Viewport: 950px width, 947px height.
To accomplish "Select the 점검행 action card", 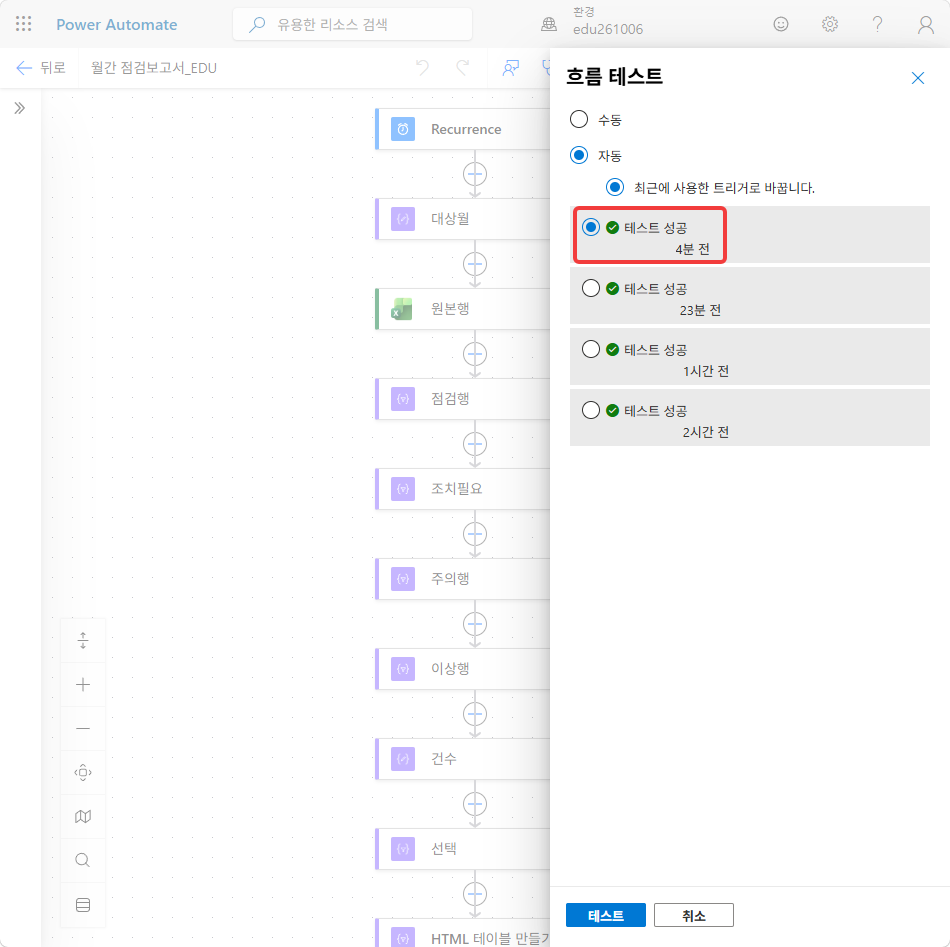I will click(463, 399).
